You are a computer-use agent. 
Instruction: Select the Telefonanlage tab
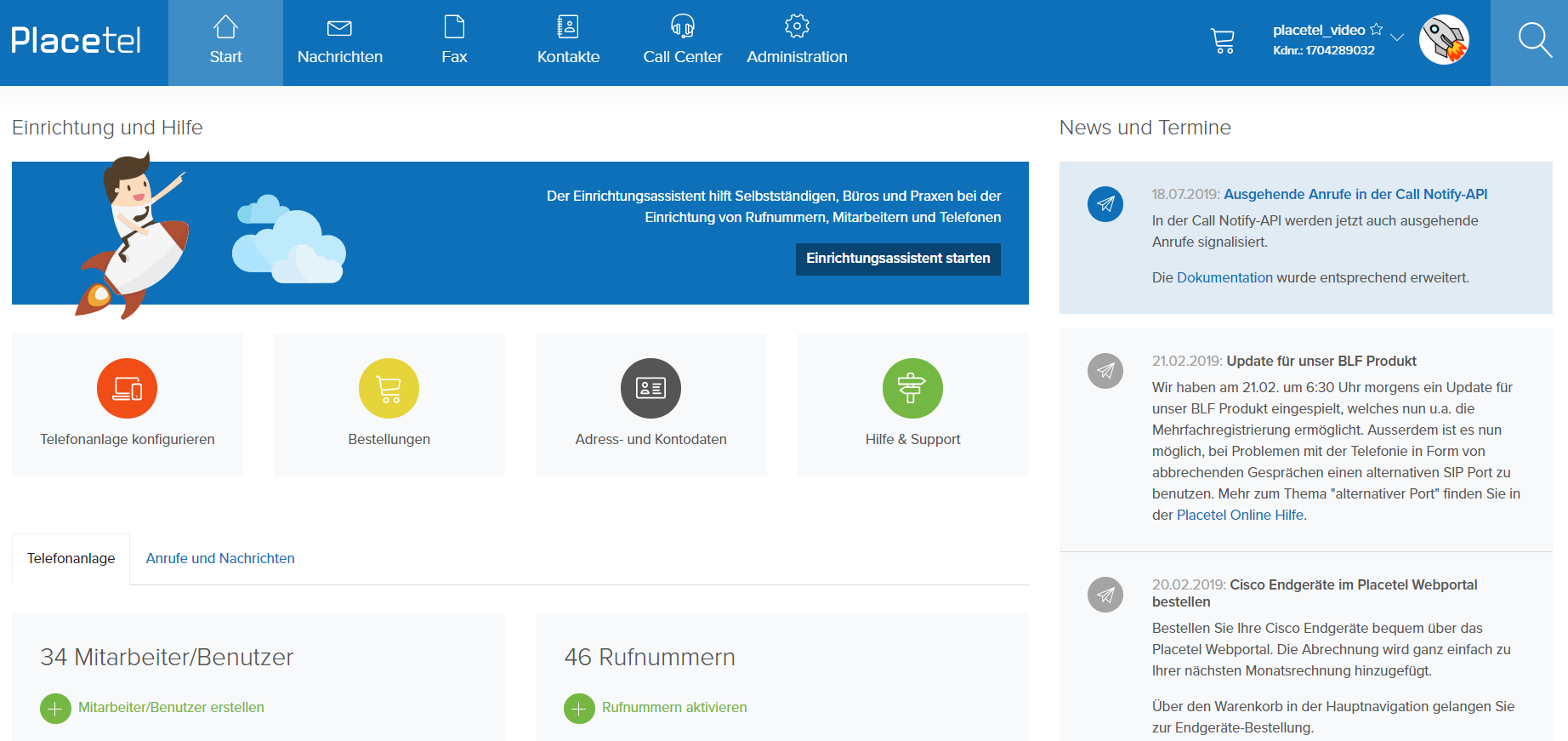point(71,559)
